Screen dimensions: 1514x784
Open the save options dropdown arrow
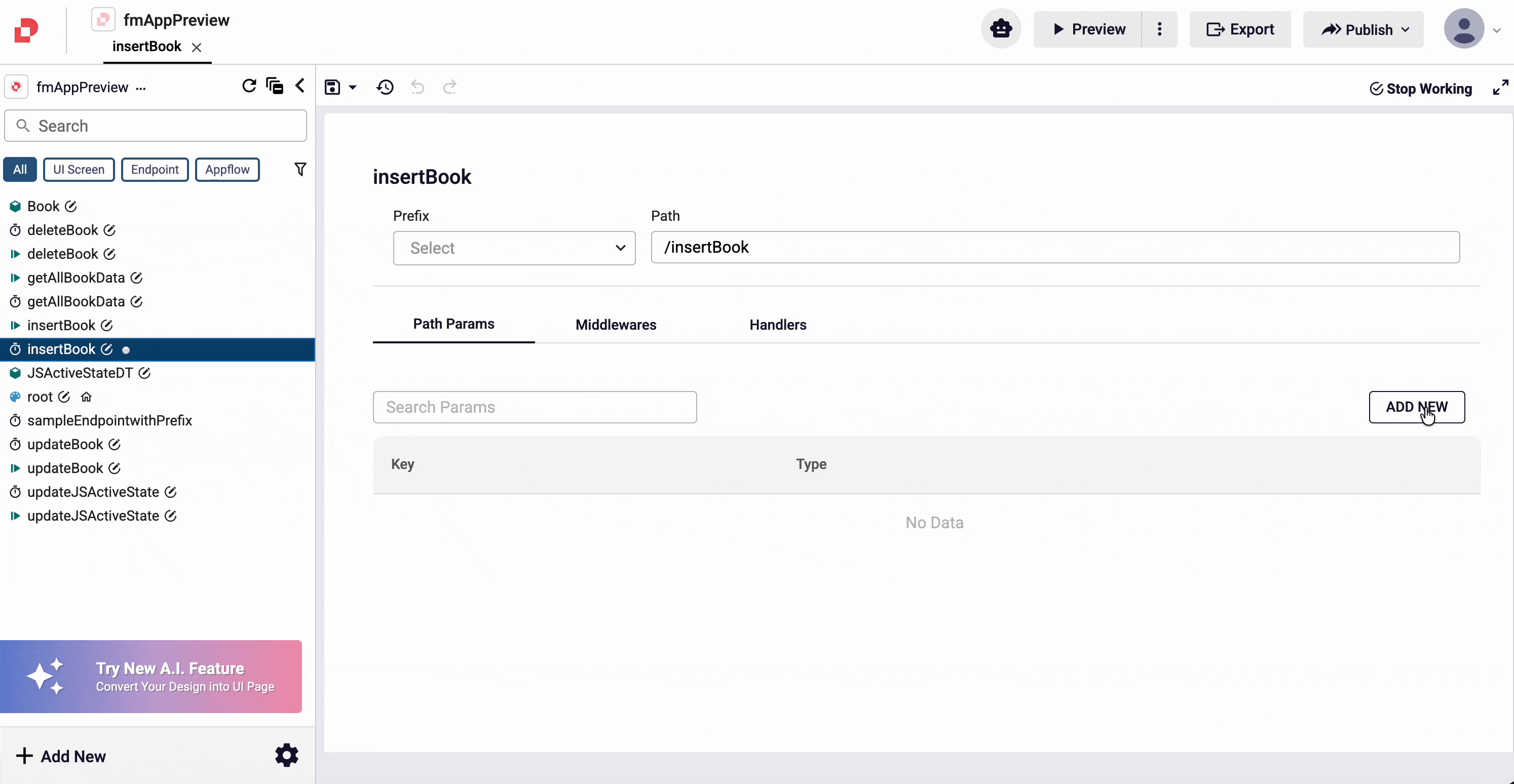pyautogui.click(x=353, y=88)
